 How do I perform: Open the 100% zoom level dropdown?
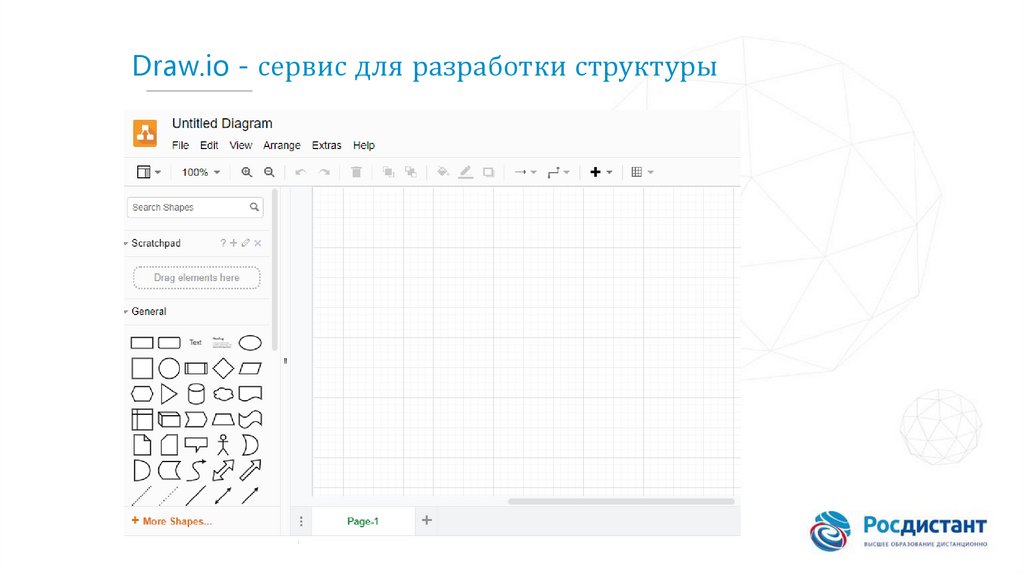[x=201, y=172]
